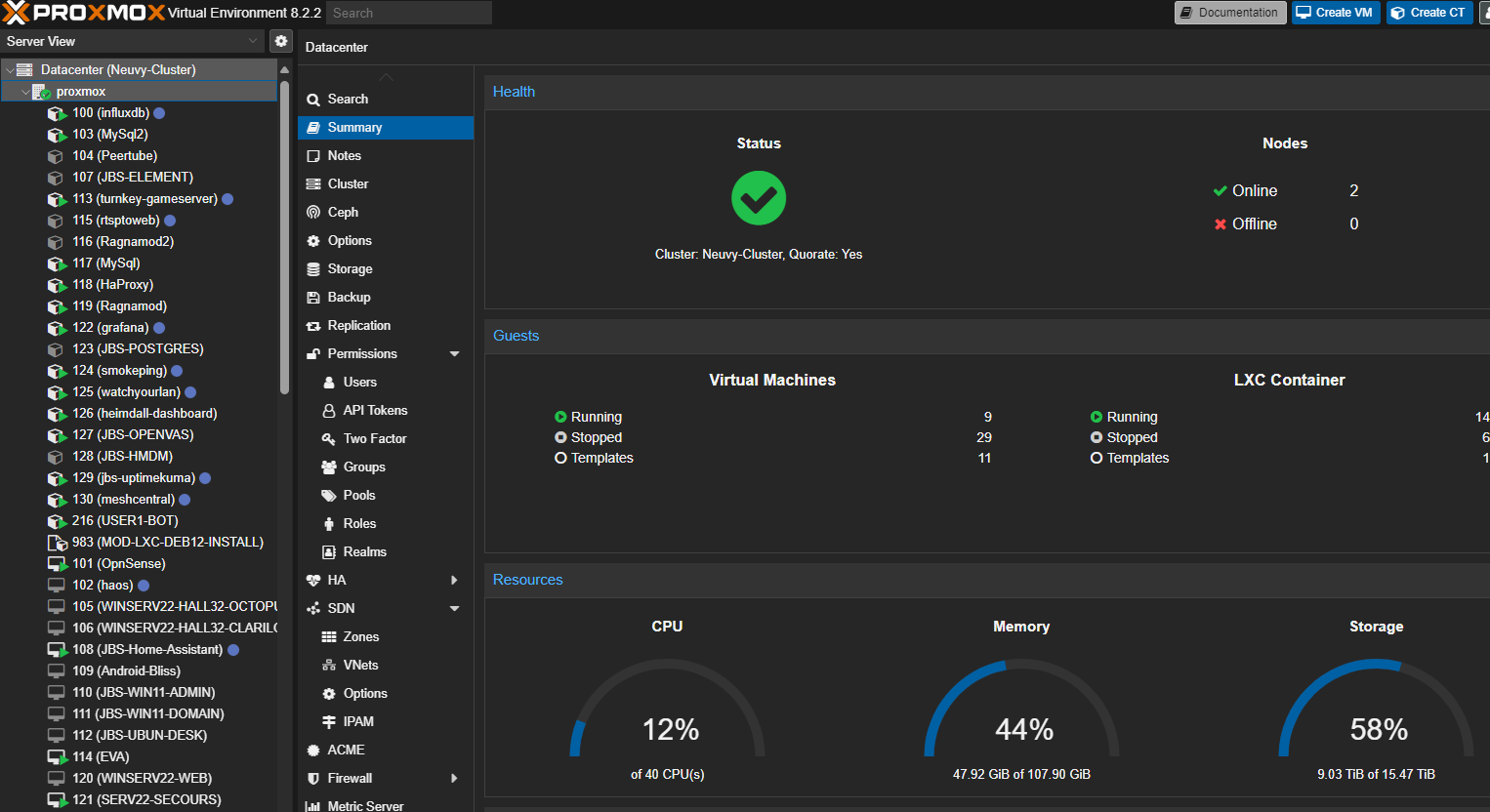Open the Documentation button
The width and height of the screenshot is (1490, 812).
pos(1229,13)
